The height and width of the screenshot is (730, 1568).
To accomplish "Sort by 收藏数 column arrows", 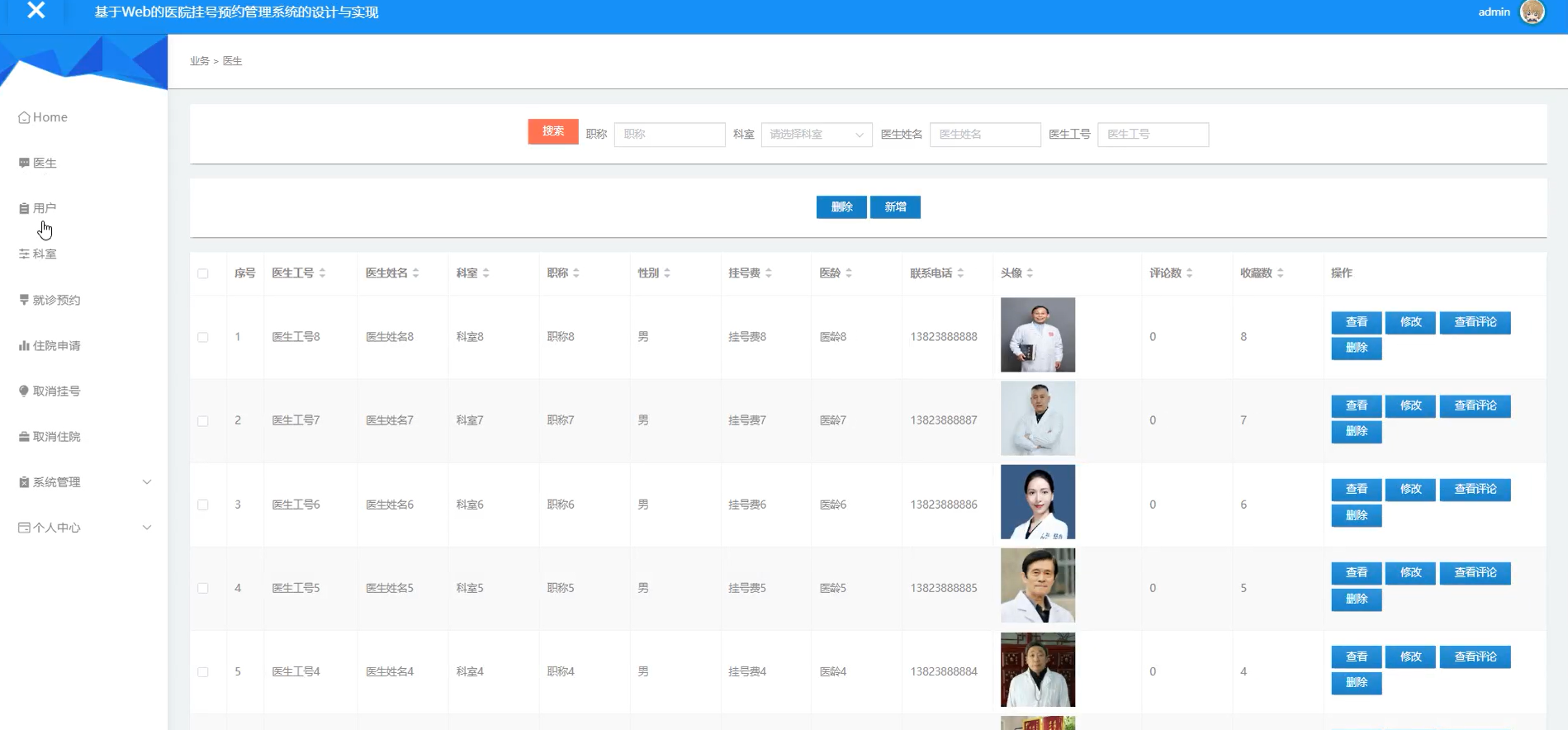I will (x=1280, y=273).
